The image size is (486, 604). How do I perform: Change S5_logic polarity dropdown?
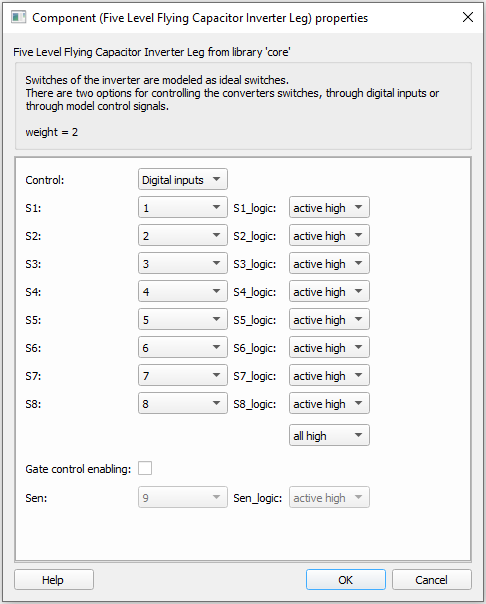click(329, 319)
